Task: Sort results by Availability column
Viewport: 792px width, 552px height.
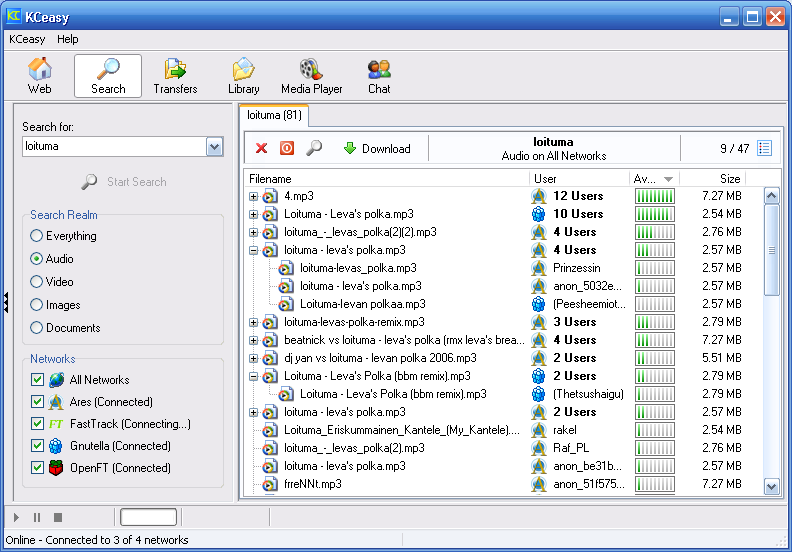Action: pyautogui.click(x=654, y=179)
